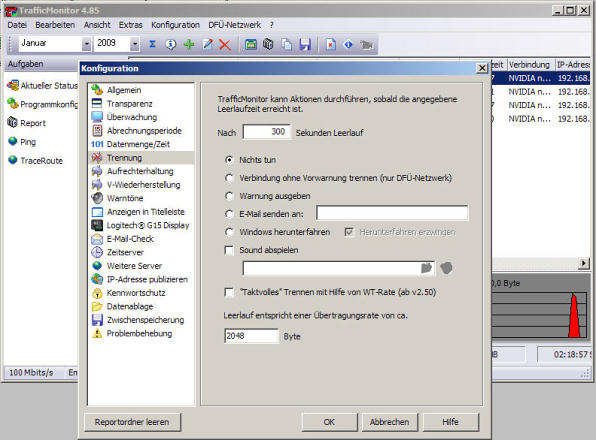Open the ? help menu
The width and height of the screenshot is (596, 440).
tap(271, 25)
